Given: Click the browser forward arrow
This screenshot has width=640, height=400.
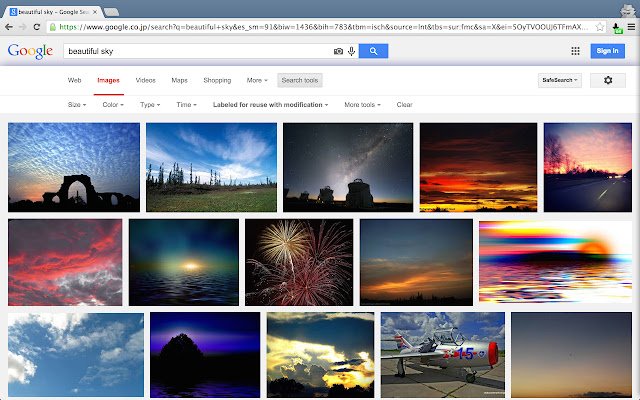Looking at the screenshot, I should (23, 27).
